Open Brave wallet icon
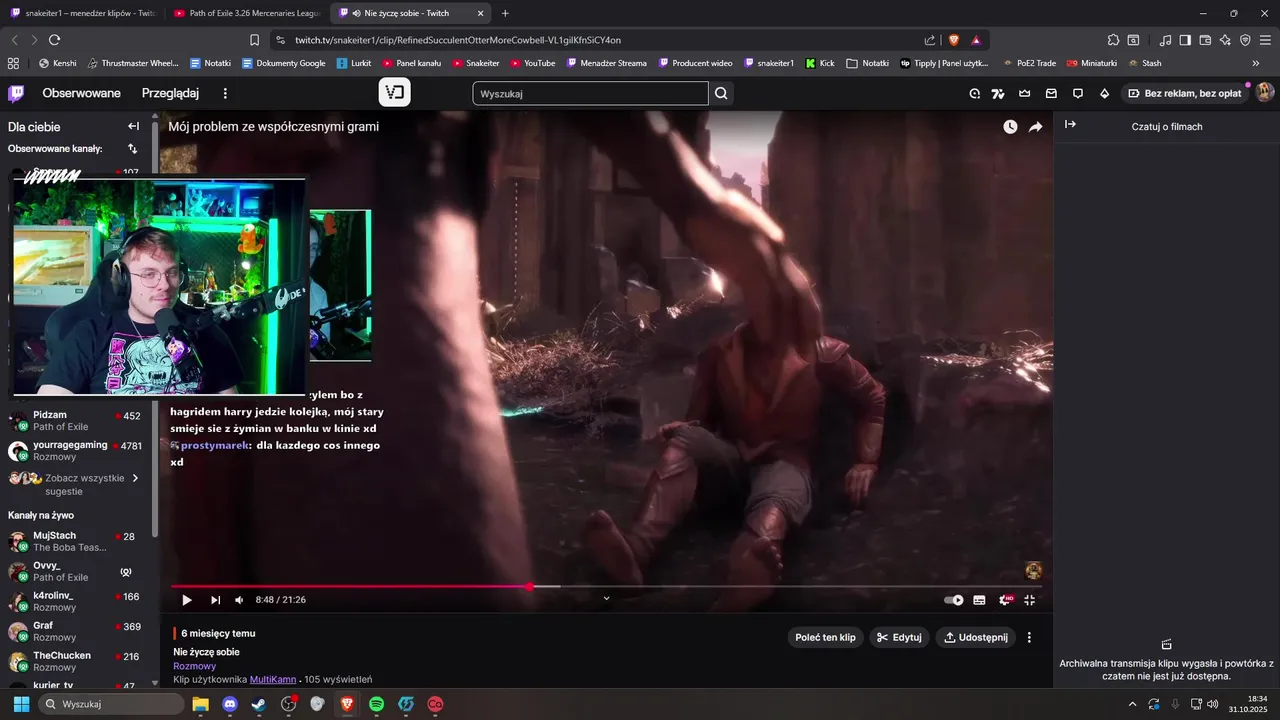 coord(1205,40)
